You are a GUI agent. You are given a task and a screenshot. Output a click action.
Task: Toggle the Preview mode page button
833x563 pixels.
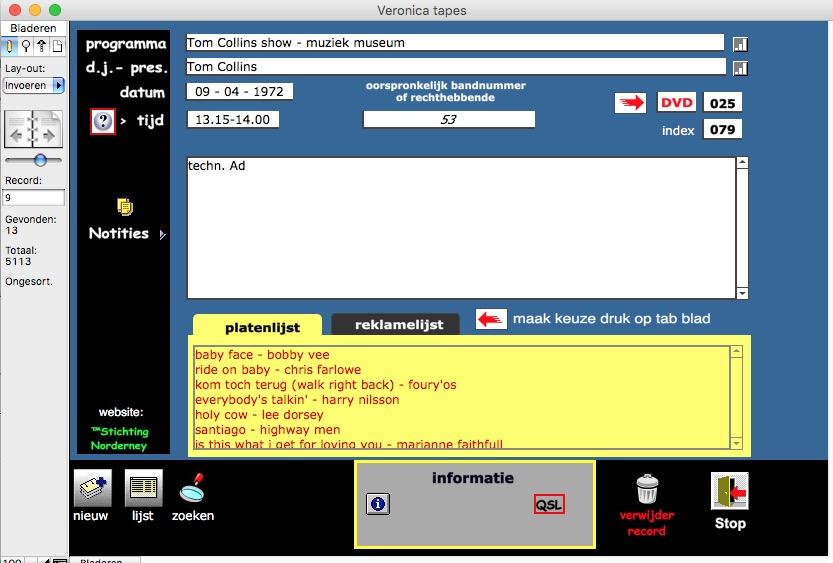click(x=57, y=46)
